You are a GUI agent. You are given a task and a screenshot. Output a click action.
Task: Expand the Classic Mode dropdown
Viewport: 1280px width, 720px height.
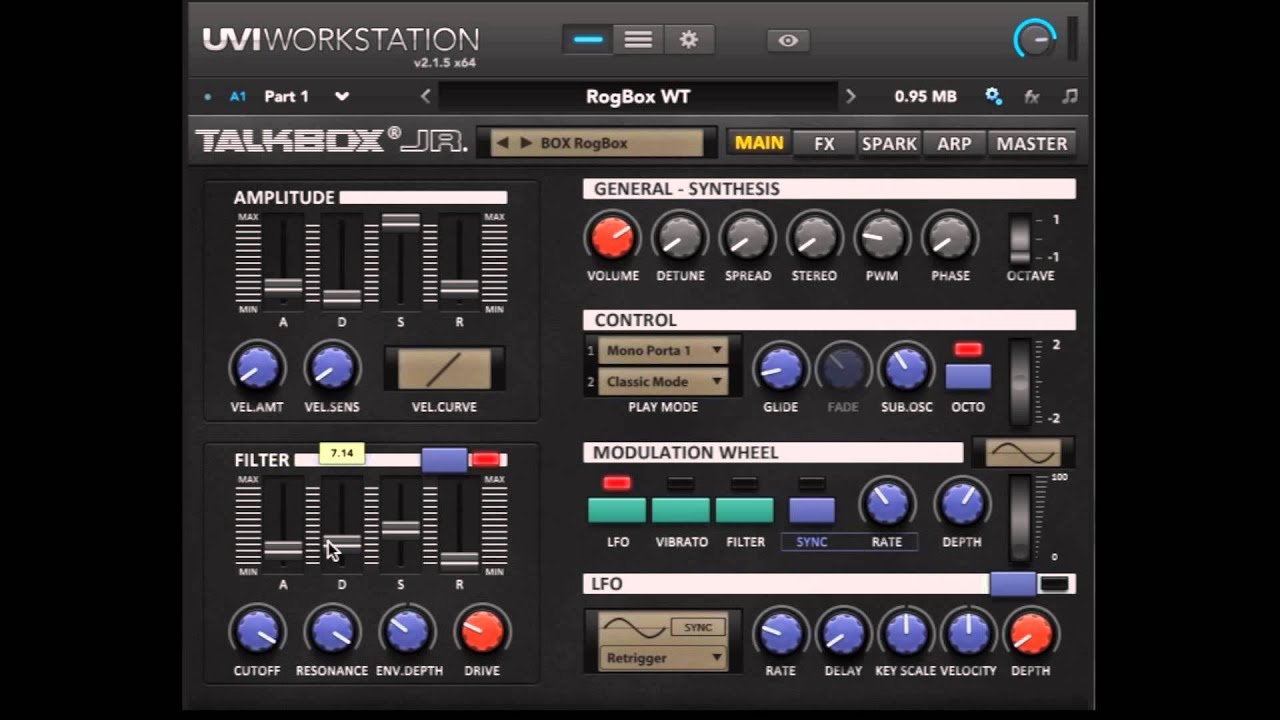tap(664, 382)
